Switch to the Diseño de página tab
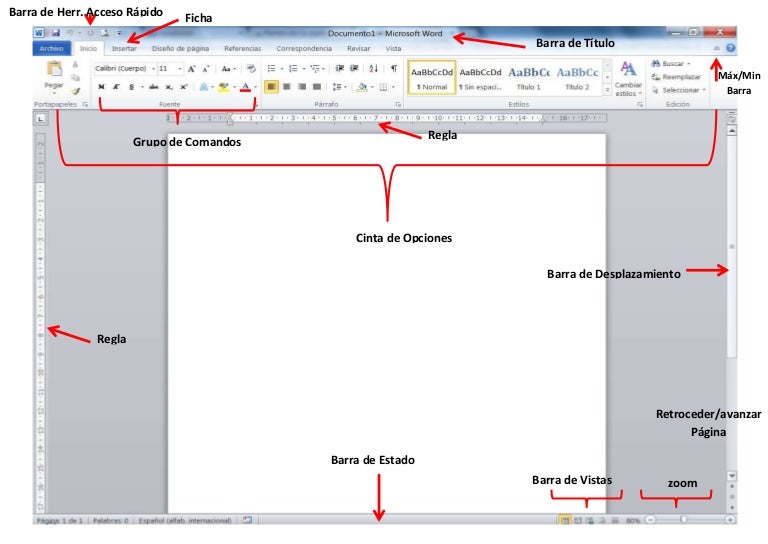 coord(181,48)
